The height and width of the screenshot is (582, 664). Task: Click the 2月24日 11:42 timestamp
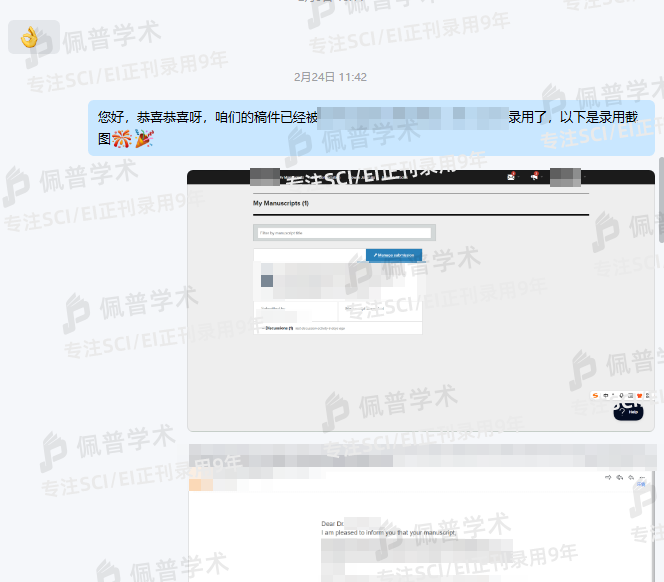(330, 77)
